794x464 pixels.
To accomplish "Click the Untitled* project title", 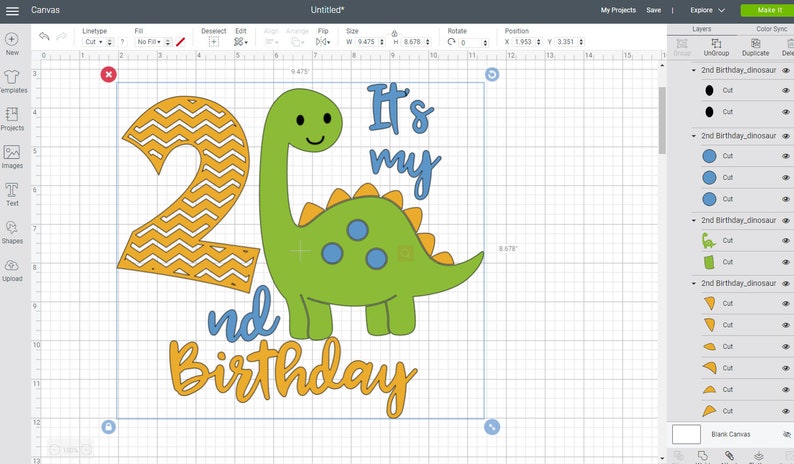I will 327,10.
